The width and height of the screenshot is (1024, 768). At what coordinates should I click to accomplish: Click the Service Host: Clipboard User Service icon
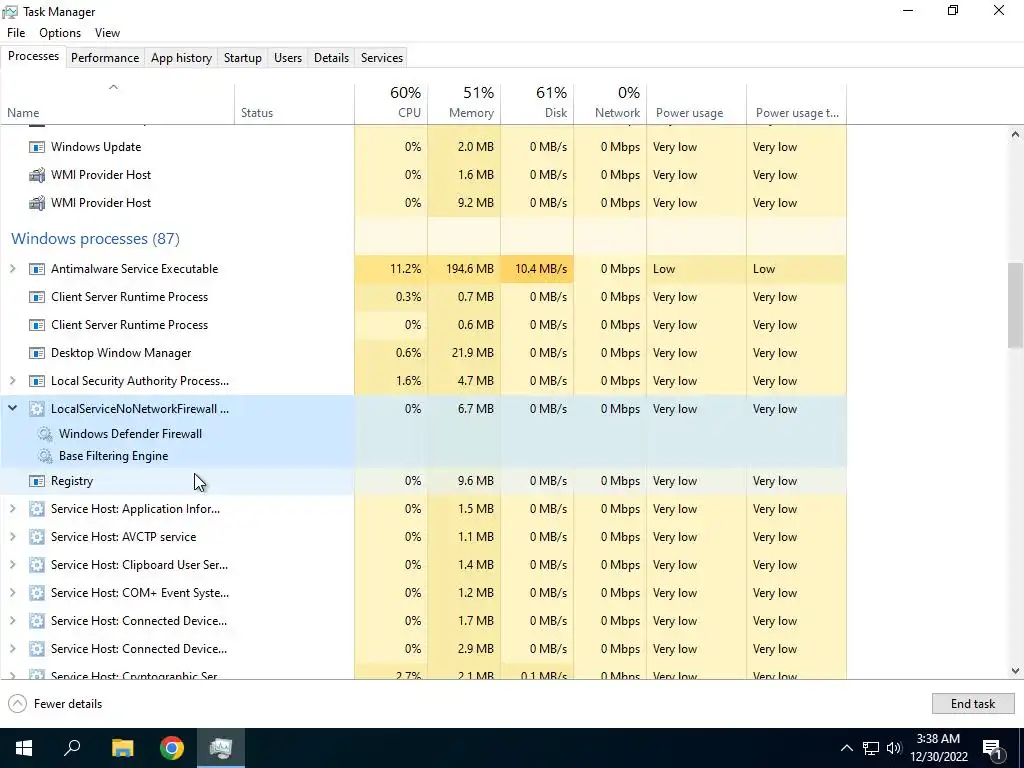tap(37, 566)
